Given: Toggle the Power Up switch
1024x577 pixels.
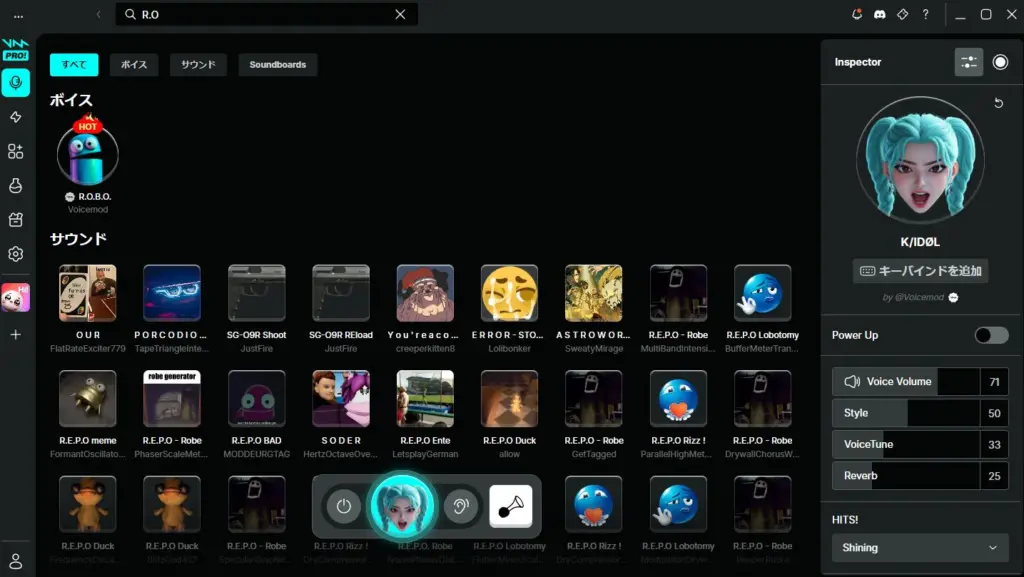Looking at the screenshot, I should [991, 335].
